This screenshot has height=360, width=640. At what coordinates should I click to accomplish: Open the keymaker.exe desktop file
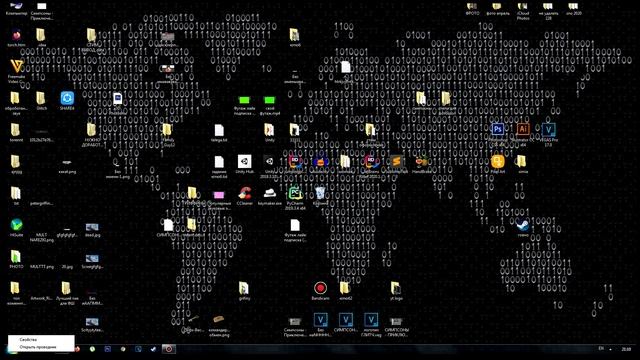click(x=269, y=195)
